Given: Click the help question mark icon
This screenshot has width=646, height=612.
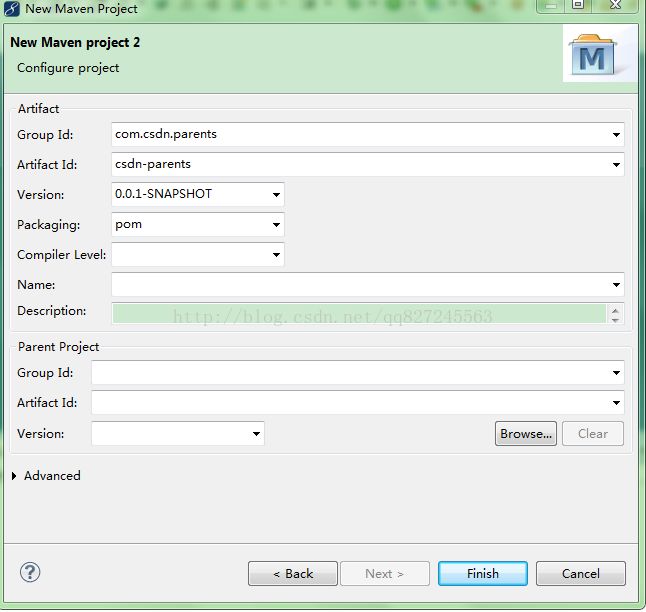Looking at the screenshot, I should click(x=30, y=572).
